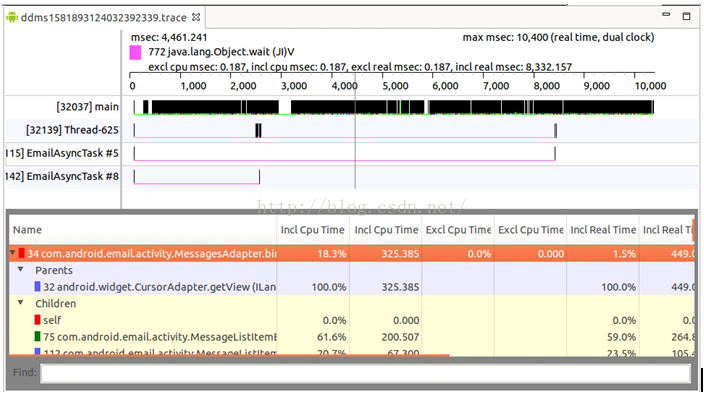Select the EmailAsyncTask #8 thread label
Viewport: 704px width, 393px height.
point(62,177)
